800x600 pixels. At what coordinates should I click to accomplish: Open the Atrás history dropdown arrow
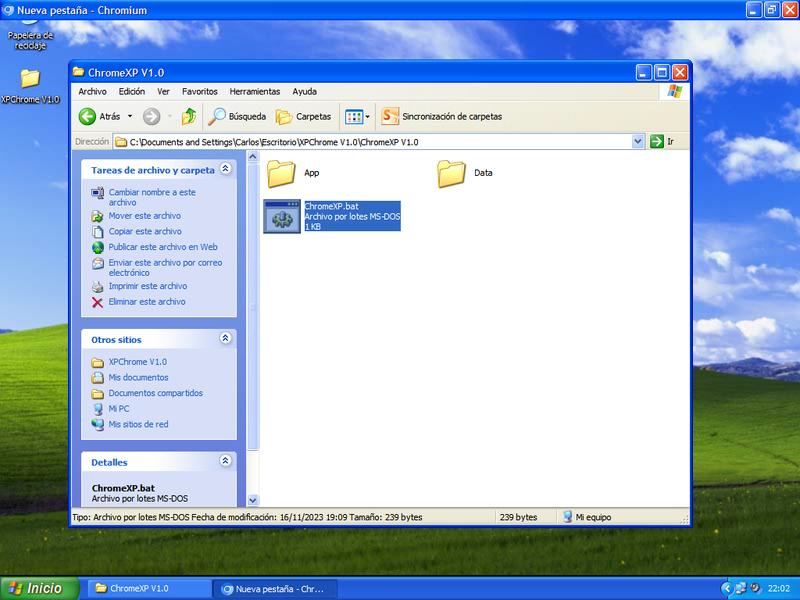coord(130,116)
